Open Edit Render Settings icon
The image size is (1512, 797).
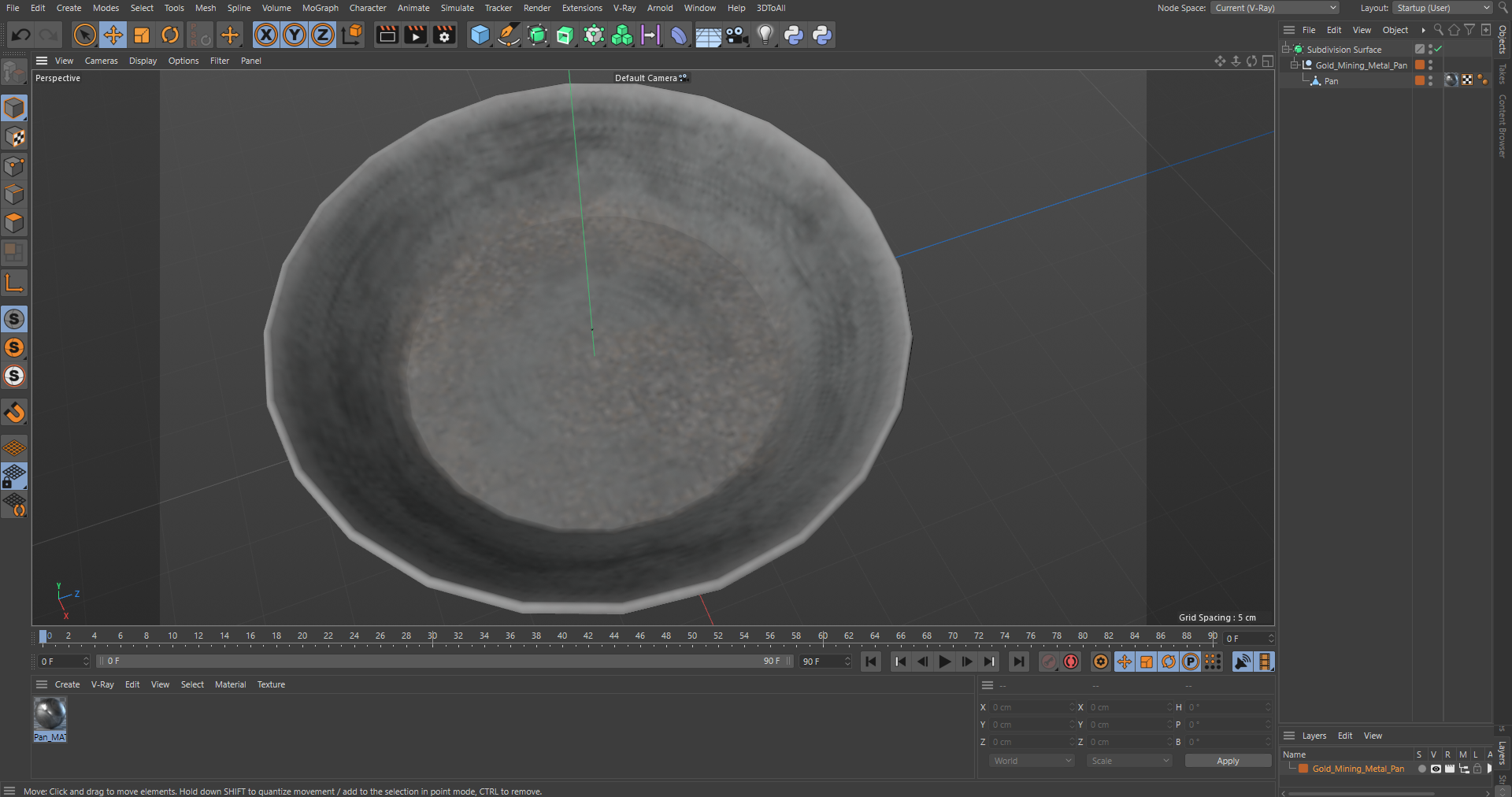click(x=444, y=35)
